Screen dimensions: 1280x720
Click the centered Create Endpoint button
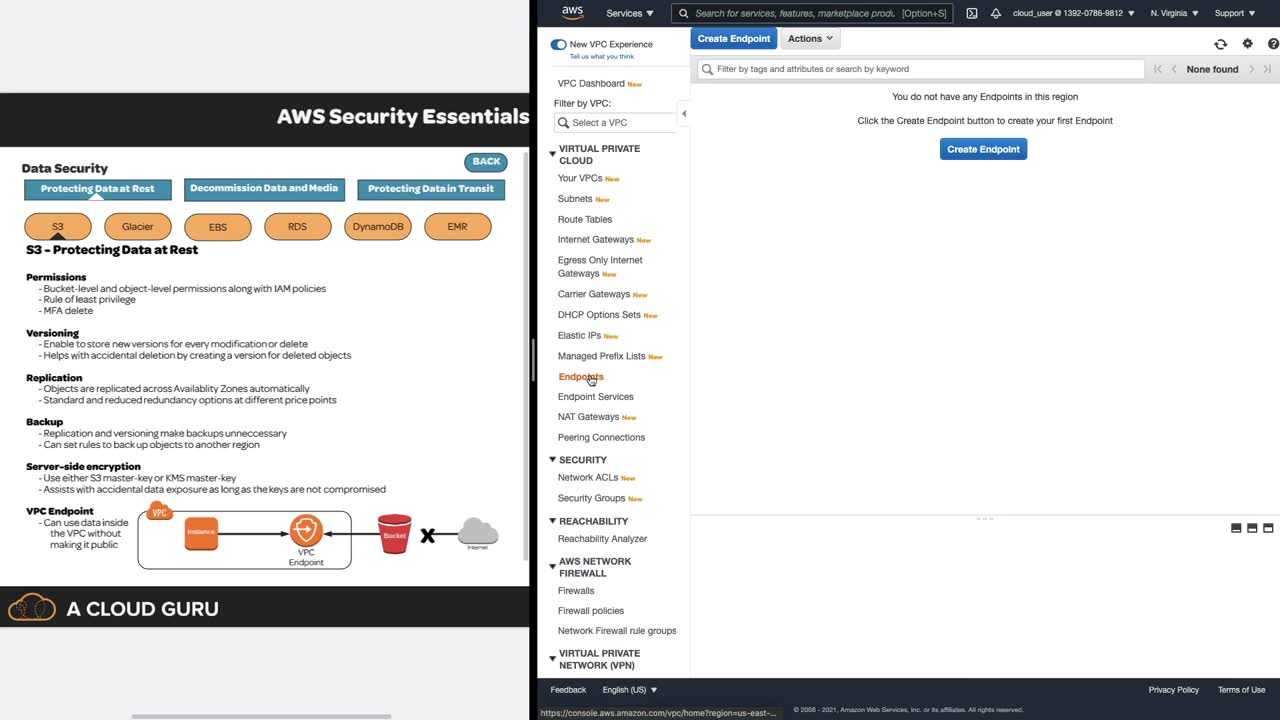click(983, 149)
